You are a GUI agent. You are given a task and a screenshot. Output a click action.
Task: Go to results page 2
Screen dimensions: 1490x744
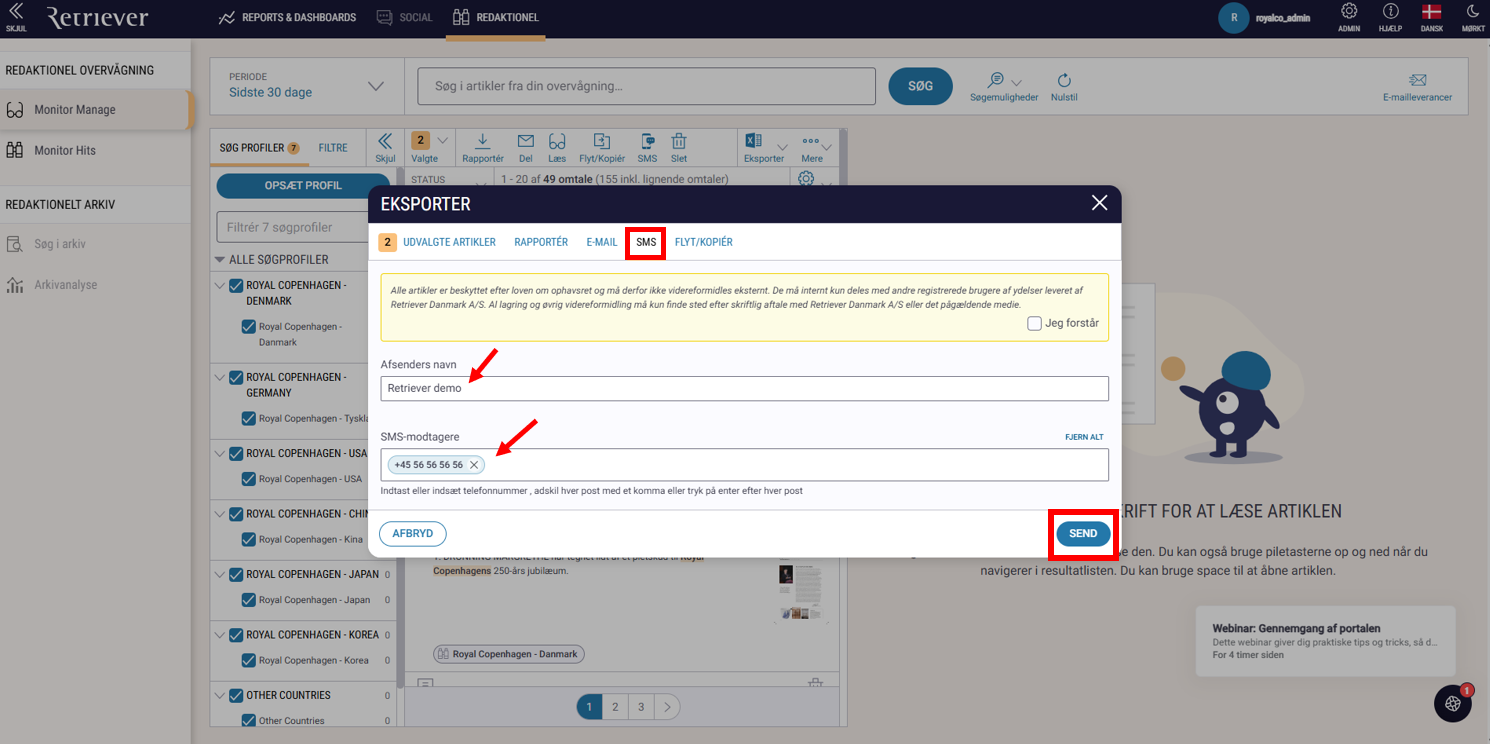pyautogui.click(x=615, y=707)
